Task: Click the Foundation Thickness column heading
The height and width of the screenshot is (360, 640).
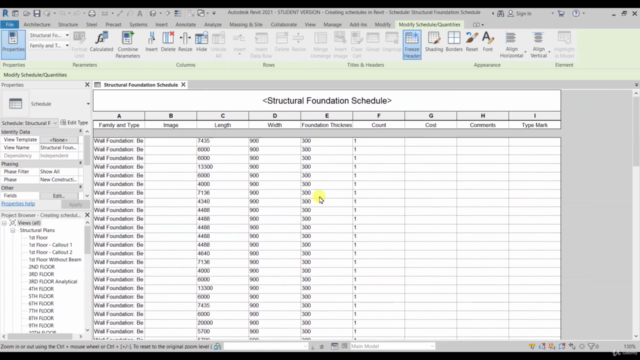Action: click(327, 125)
